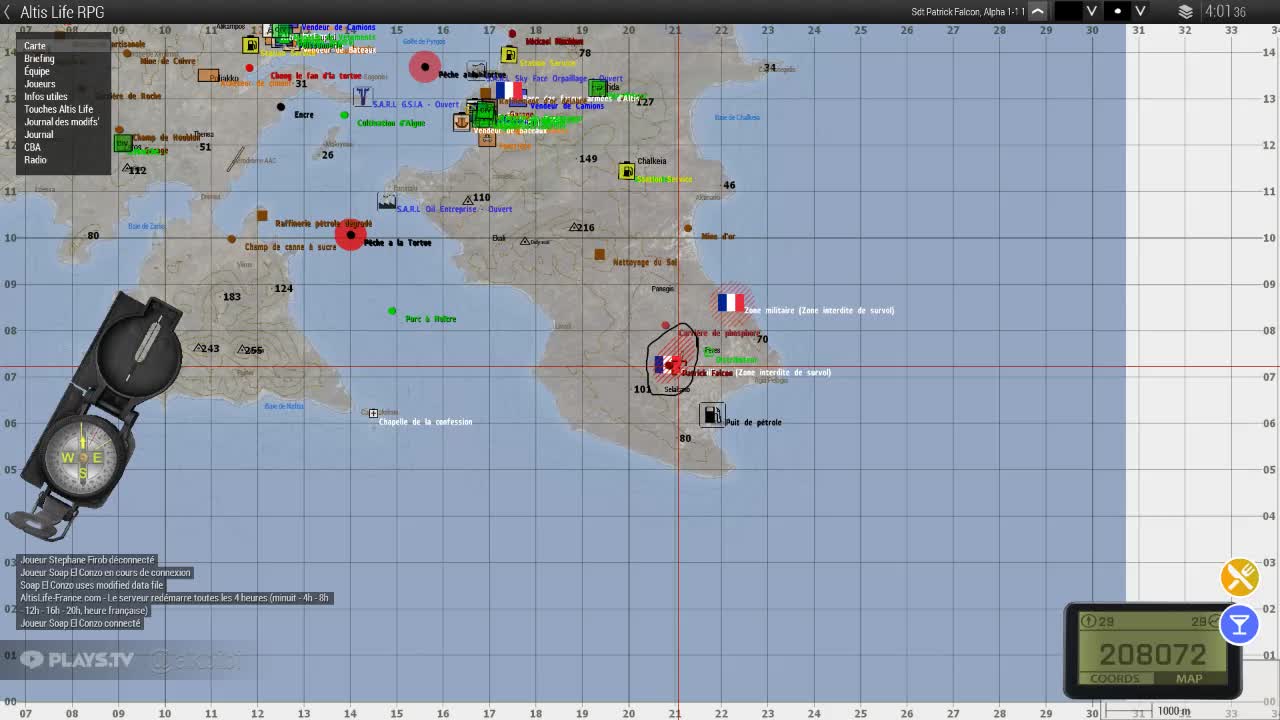
Task: Click the Pêche a la Tortue label
Action: 398,243
